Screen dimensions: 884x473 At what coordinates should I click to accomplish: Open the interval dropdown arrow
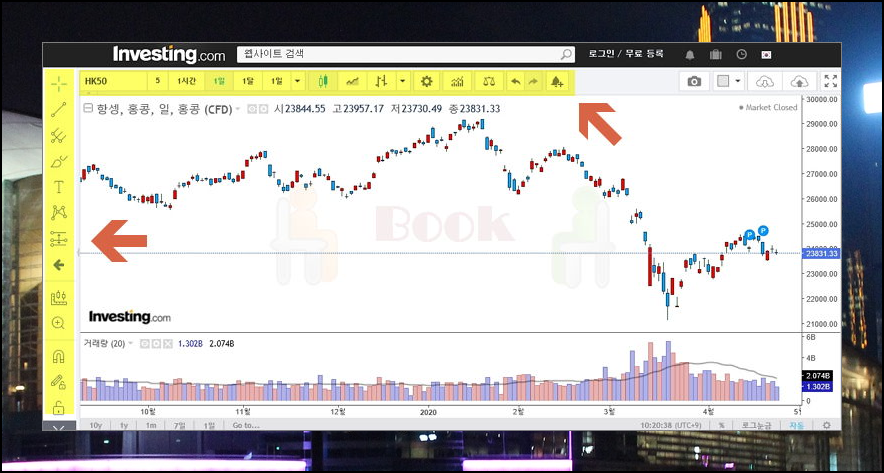pyautogui.click(x=298, y=81)
